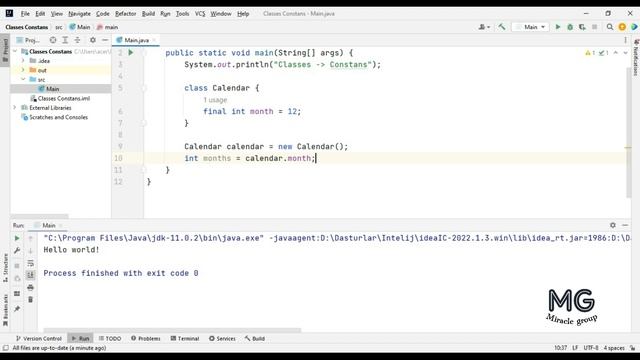
Task: Build project with the hammer icon
Action: click(x=502, y=27)
